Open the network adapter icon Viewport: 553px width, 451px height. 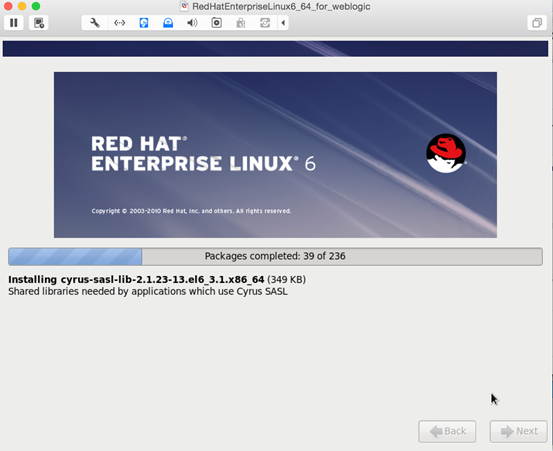pos(120,23)
